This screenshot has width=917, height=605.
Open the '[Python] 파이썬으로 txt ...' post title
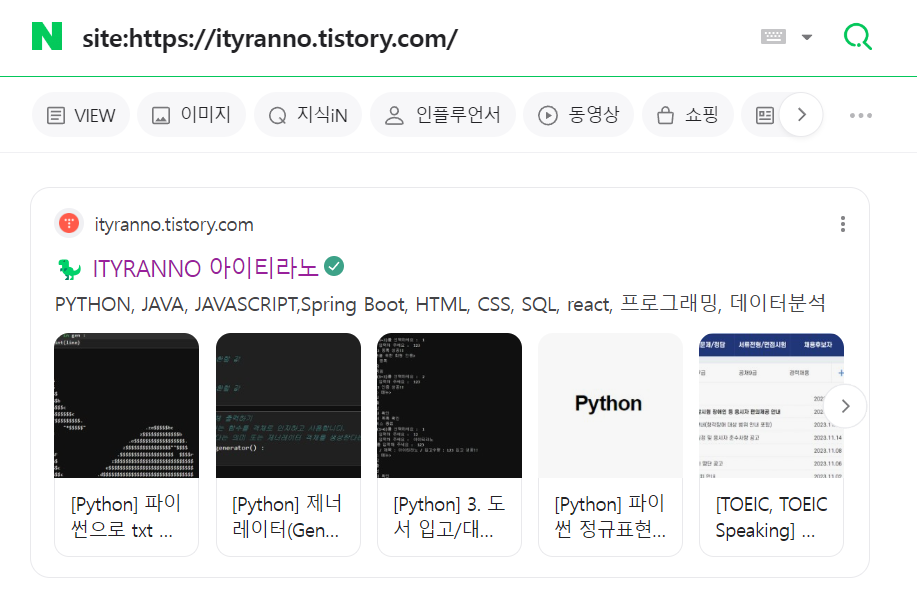[126, 517]
